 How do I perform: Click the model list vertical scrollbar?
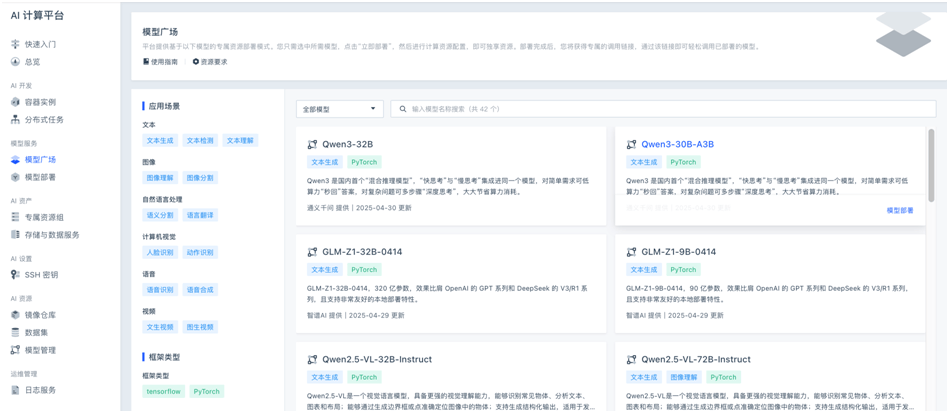pos(931,165)
